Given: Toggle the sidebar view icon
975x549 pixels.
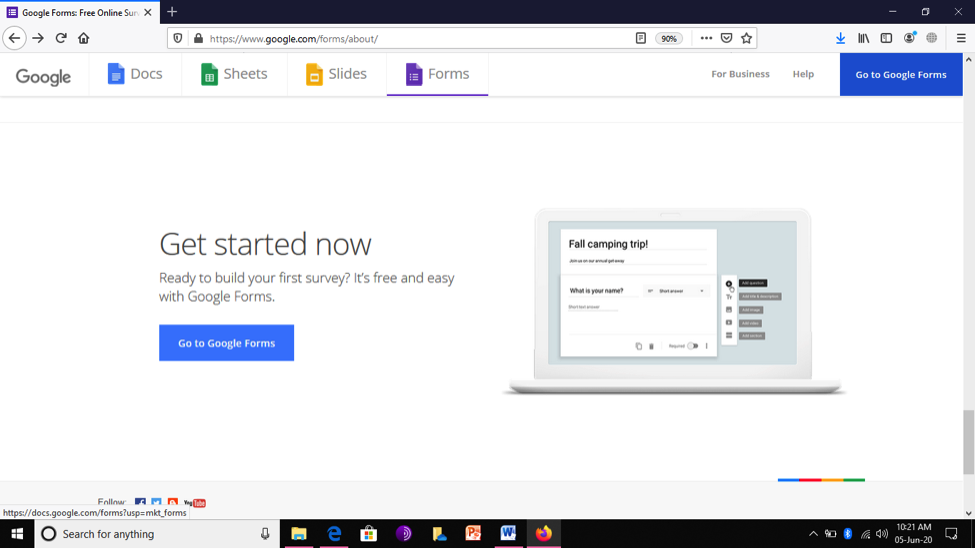Looking at the screenshot, I should point(886,39).
